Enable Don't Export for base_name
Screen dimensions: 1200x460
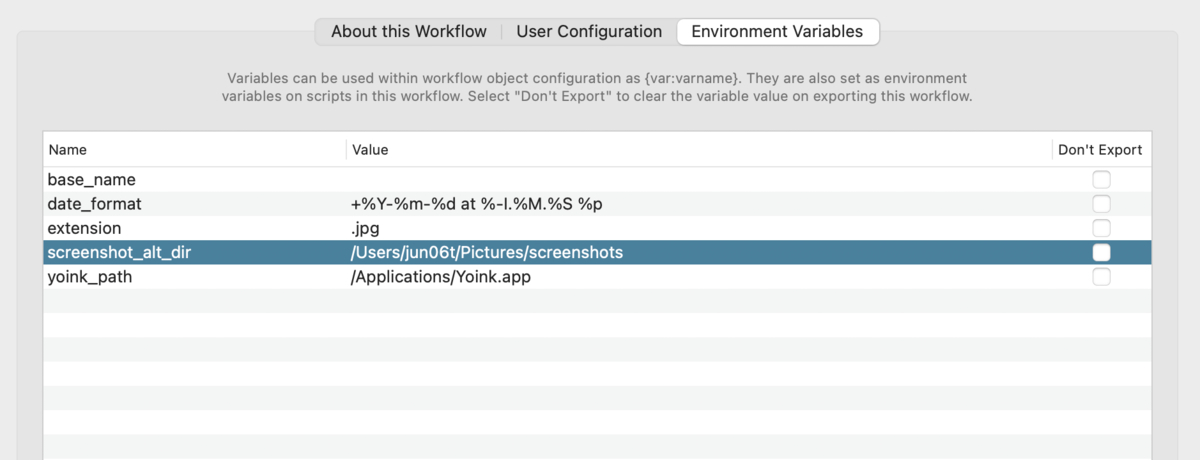pos(1101,180)
